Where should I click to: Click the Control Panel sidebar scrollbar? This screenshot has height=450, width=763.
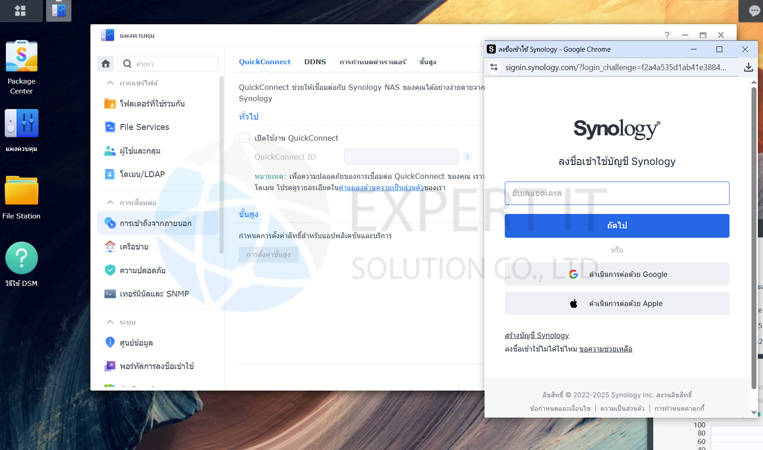tap(221, 165)
